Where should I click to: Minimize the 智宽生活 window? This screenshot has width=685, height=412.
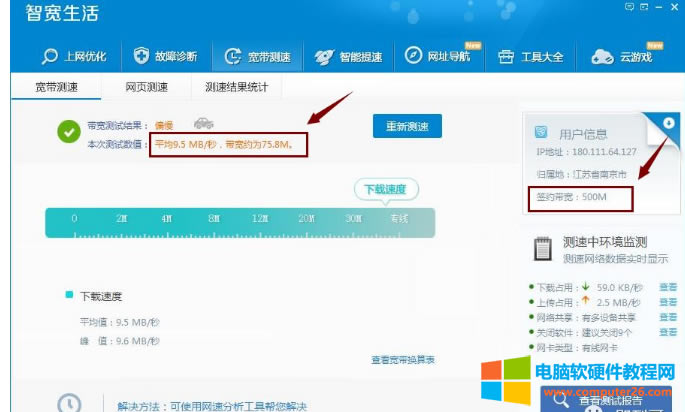[659, 7]
